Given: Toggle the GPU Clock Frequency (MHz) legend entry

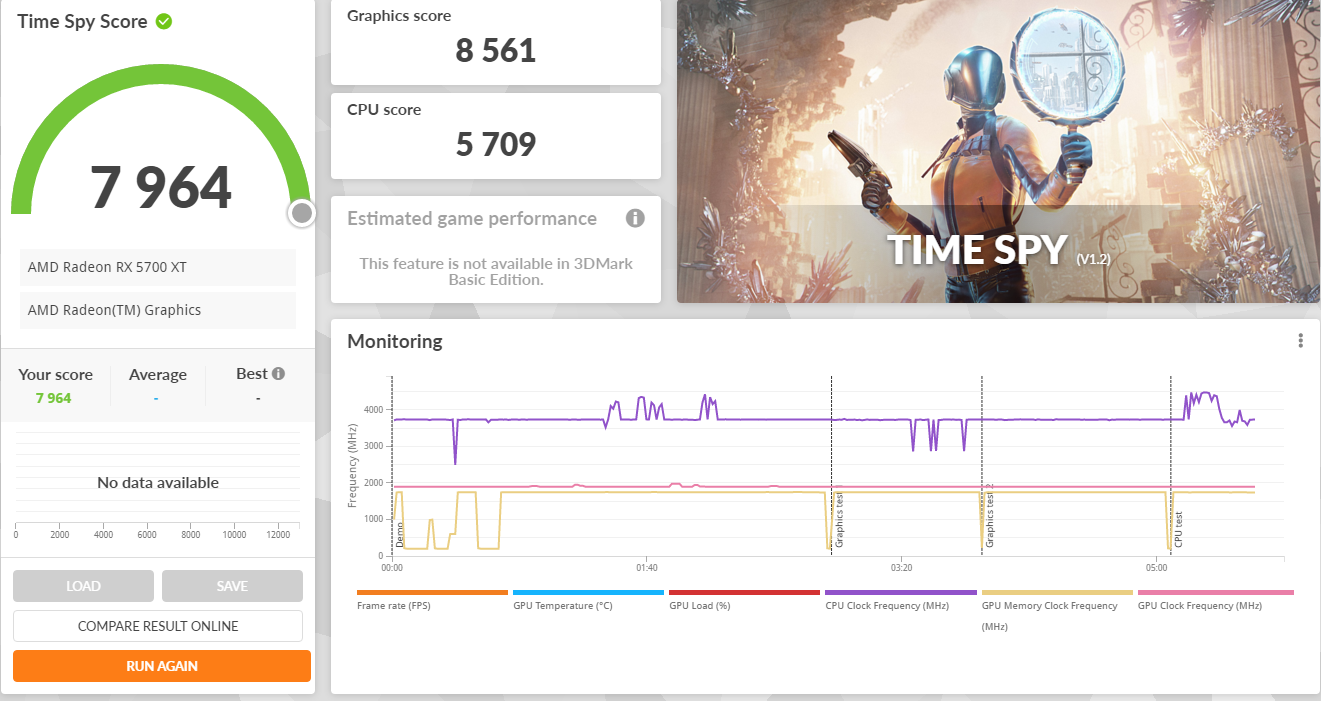Looking at the screenshot, I should pyautogui.click(x=1214, y=600).
